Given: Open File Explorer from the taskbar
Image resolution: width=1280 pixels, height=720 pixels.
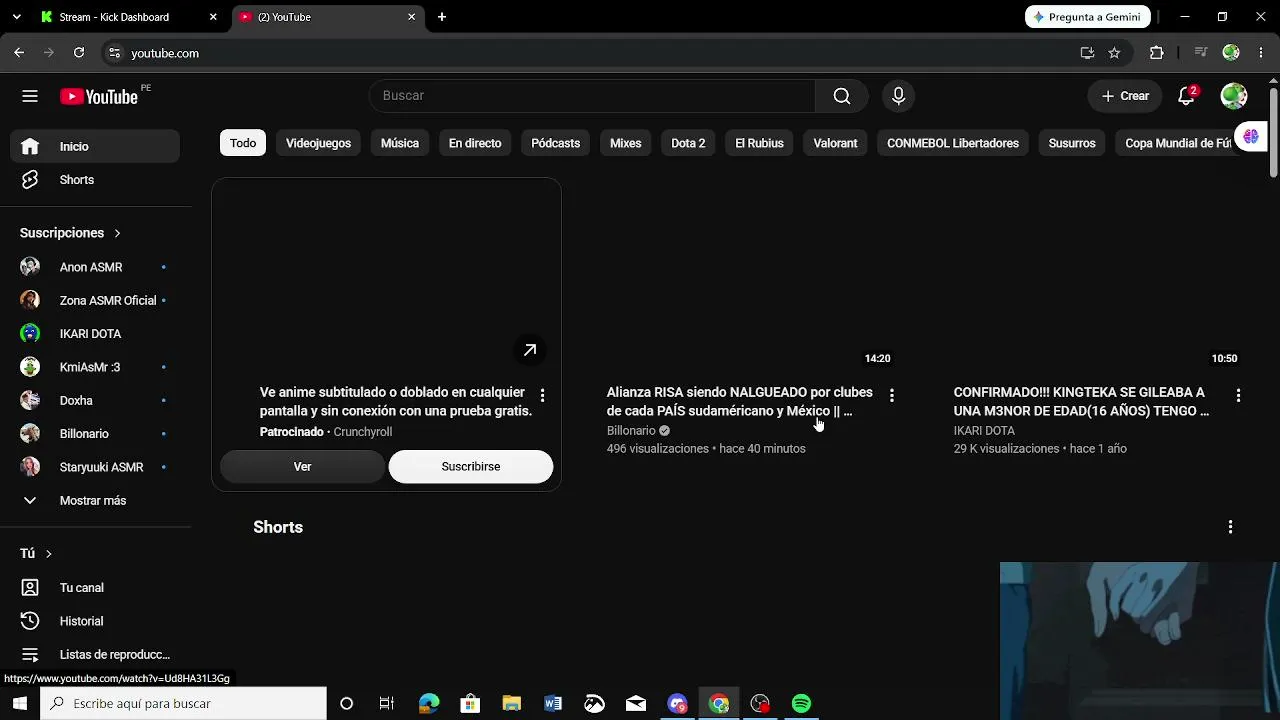Looking at the screenshot, I should tap(512, 704).
